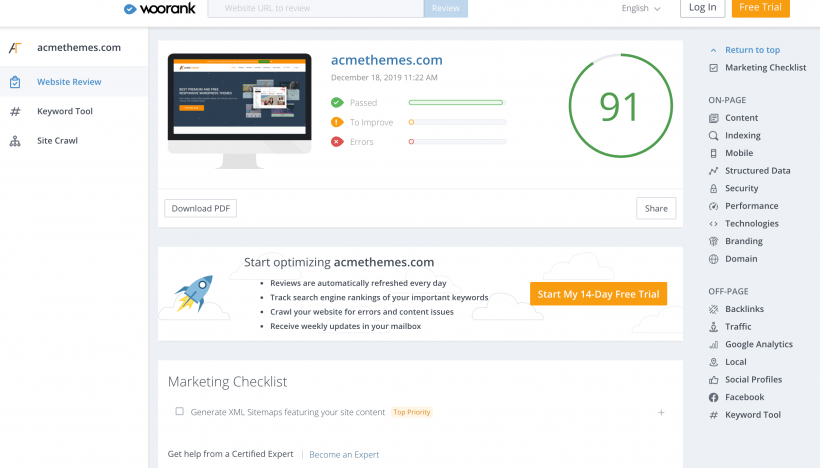Click Generate XML Sitemaps checklist text
The image size is (820, 468).
288,412
